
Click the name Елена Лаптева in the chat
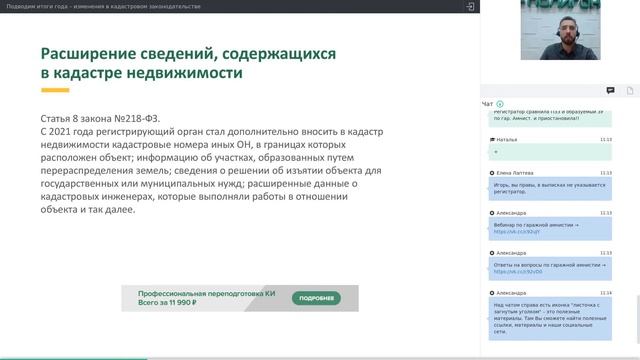click(515, 173)
